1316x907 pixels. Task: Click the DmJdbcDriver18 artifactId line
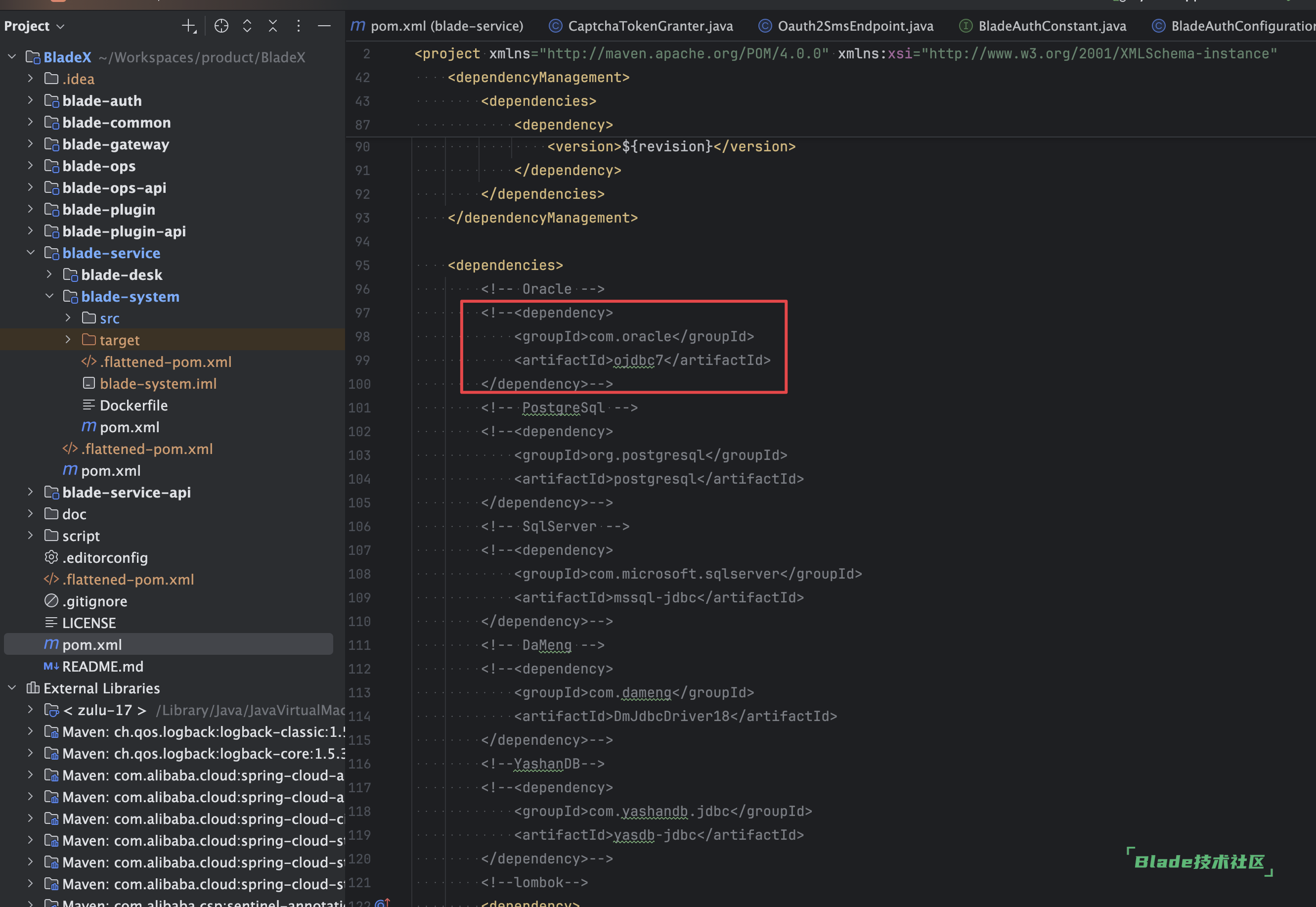click(x=675, y=716)
